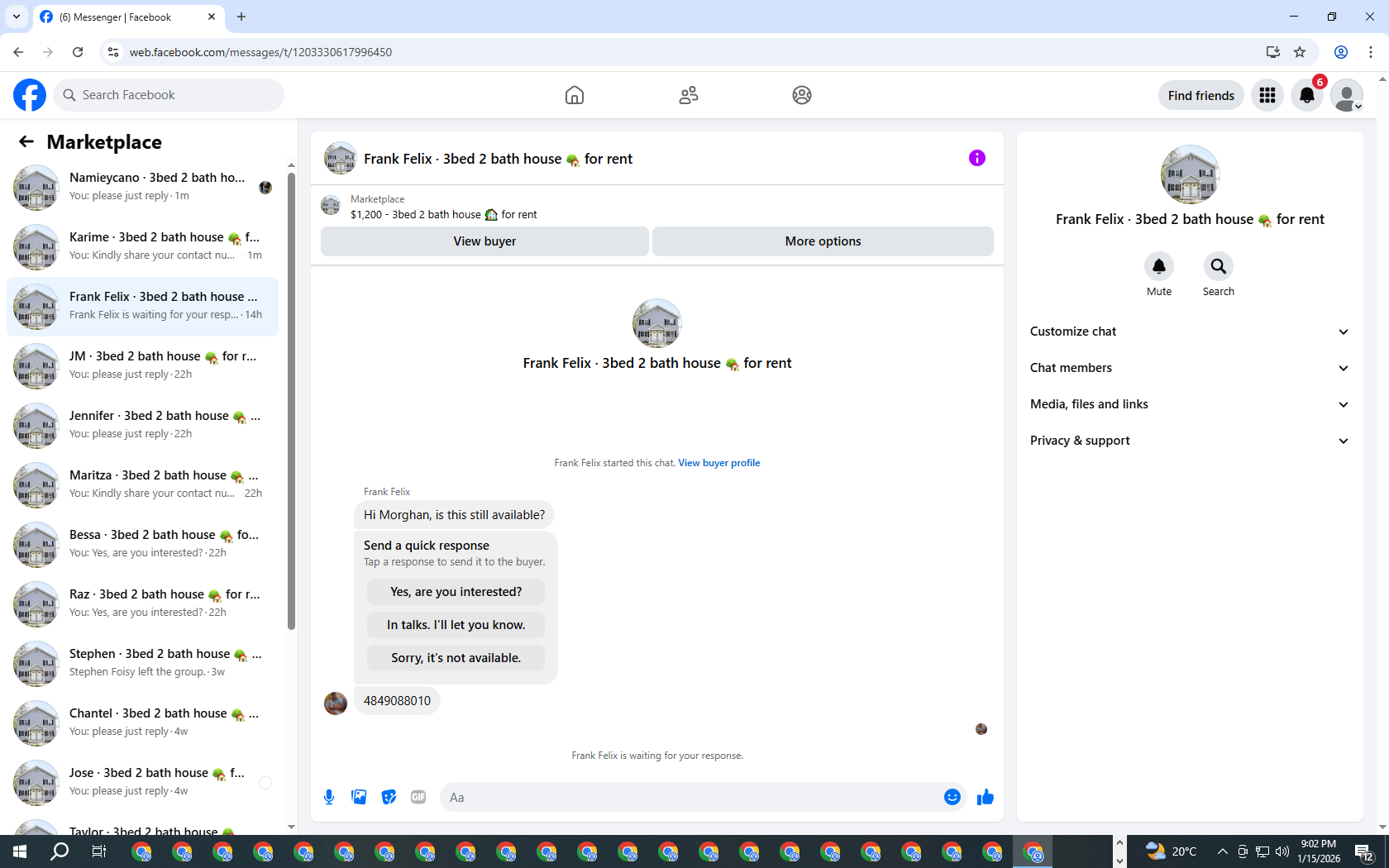1389x868 pixels.
Task: Click the More options button
Action: [x=823, y=241]
